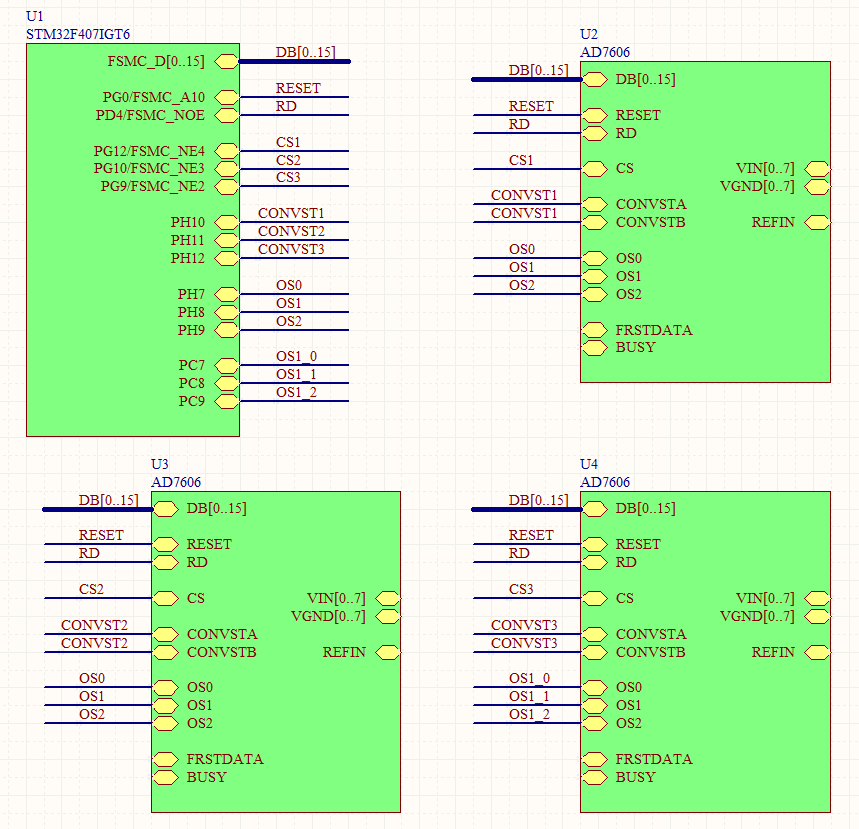Click the OS1_2 net label beside U1
859x829 pixels.
click(x=296, y=392)
